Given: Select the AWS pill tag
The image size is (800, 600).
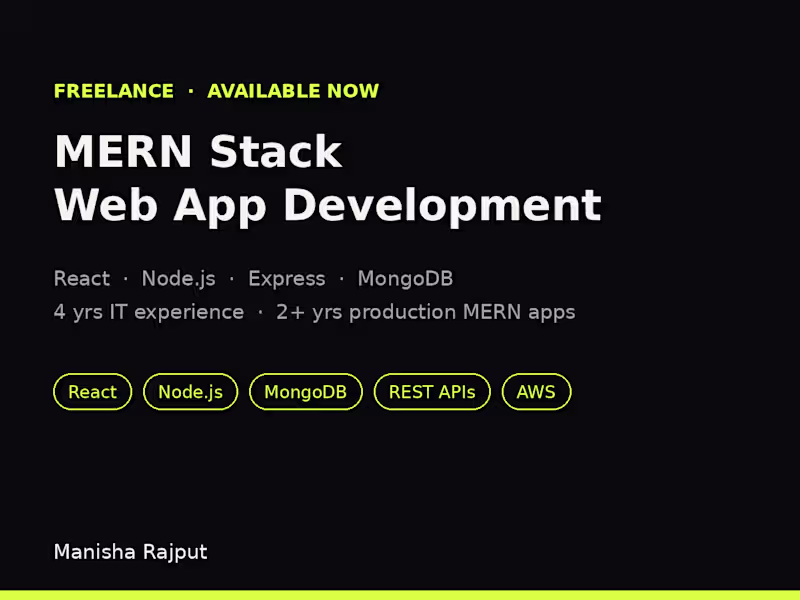Looking at the screenshot, I should (x=536, y=392).
